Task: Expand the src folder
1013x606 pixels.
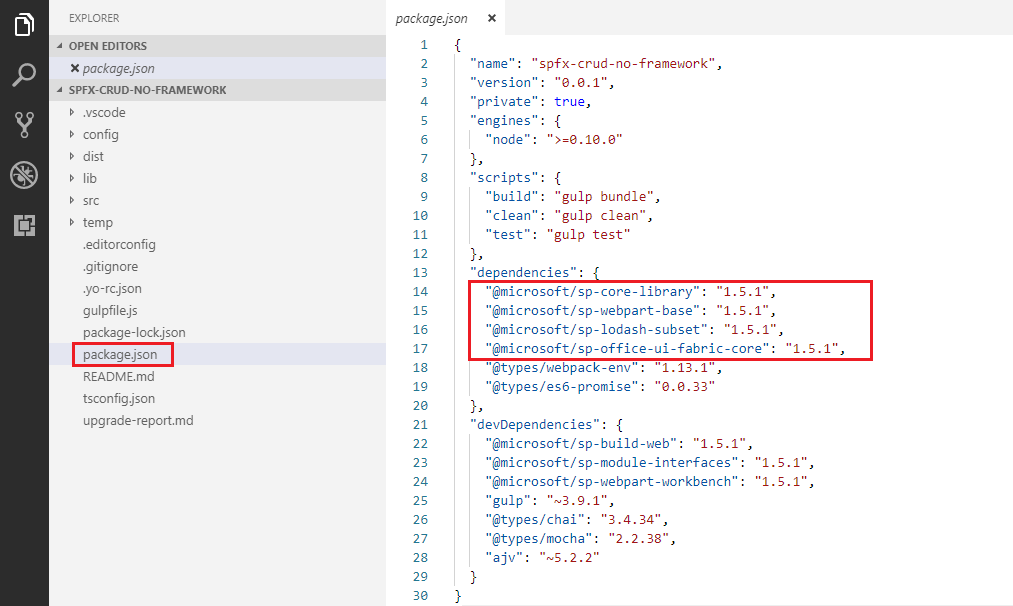Action: [x=91, y=200]
